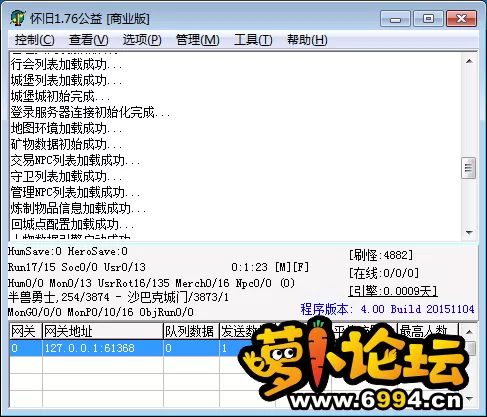Click the 队列数据 column header
This screenshot has height=417, width=487.
click(191, 331)
